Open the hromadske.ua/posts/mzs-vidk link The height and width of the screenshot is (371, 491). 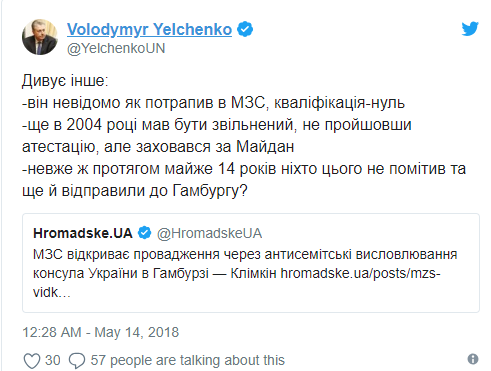click(360, 274)
